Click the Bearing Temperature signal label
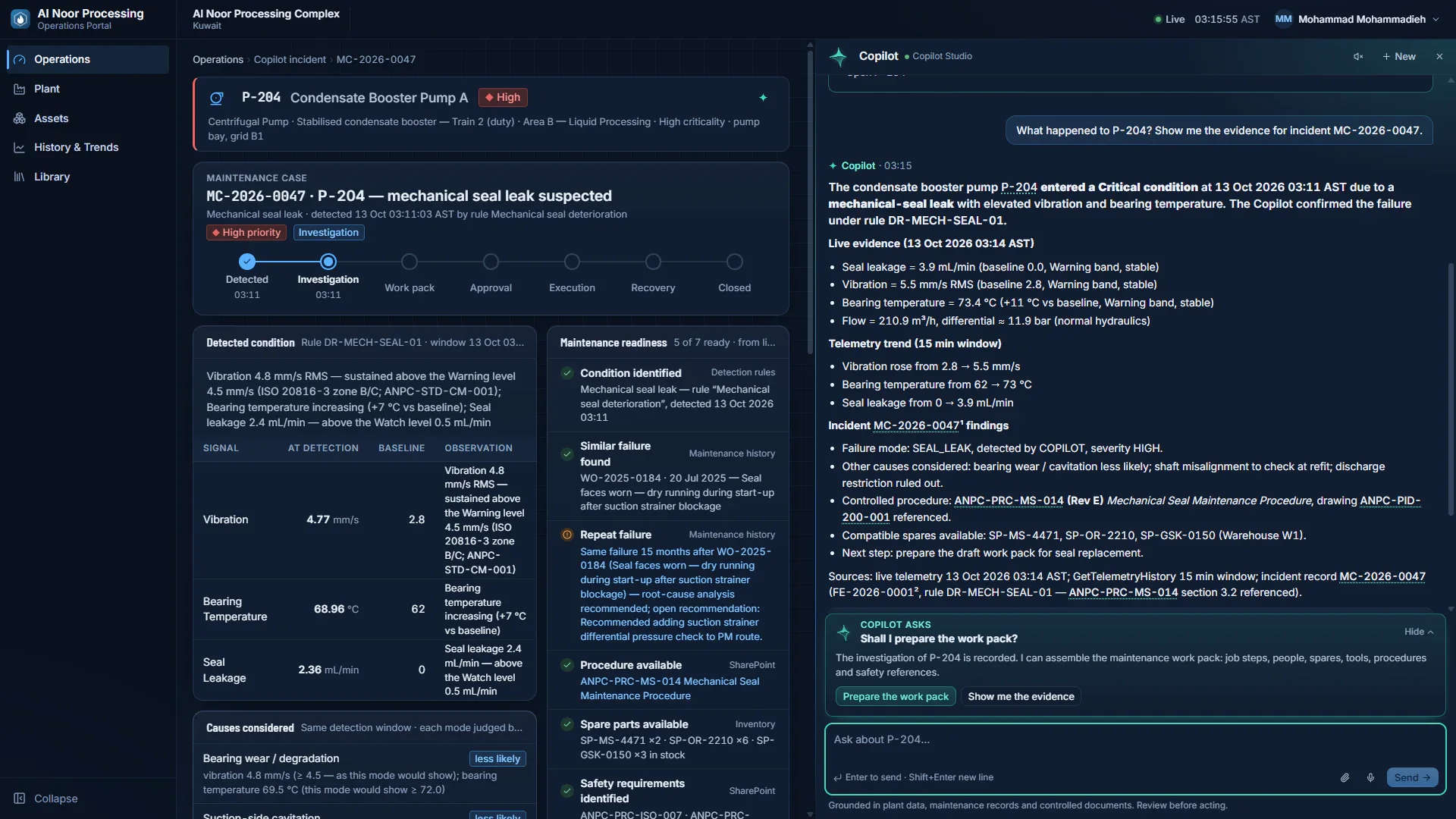Viewport: 1456px width, 819px height. point(235,609)
